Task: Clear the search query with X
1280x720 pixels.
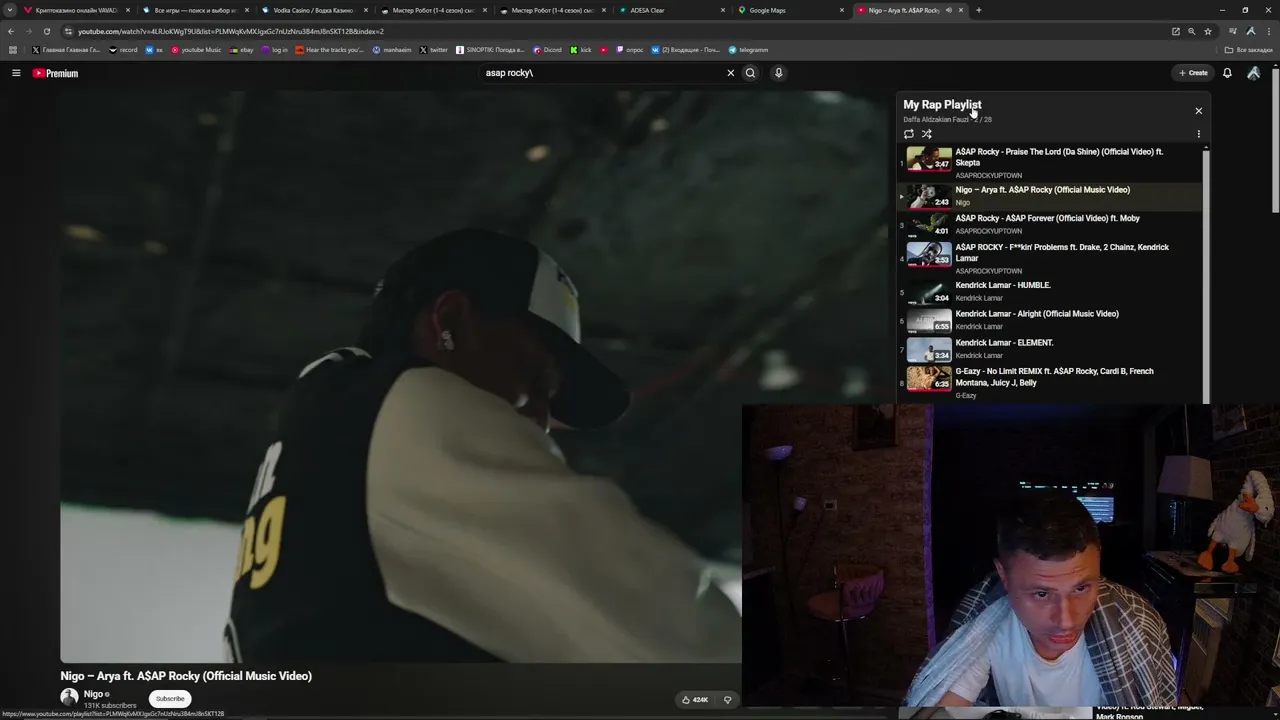Action: click(730, 73)
